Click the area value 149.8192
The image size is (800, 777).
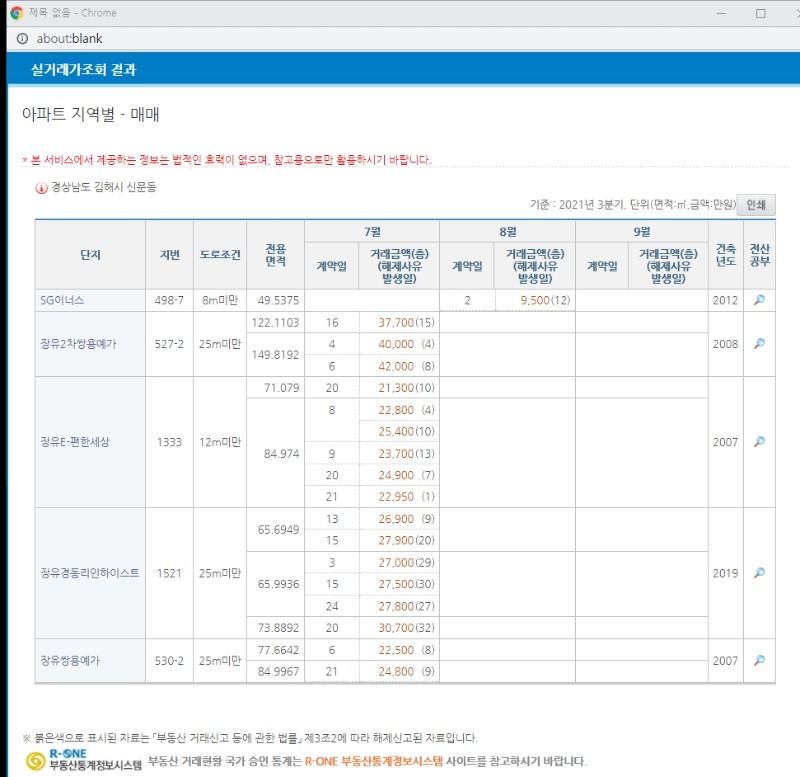[276, 355]
